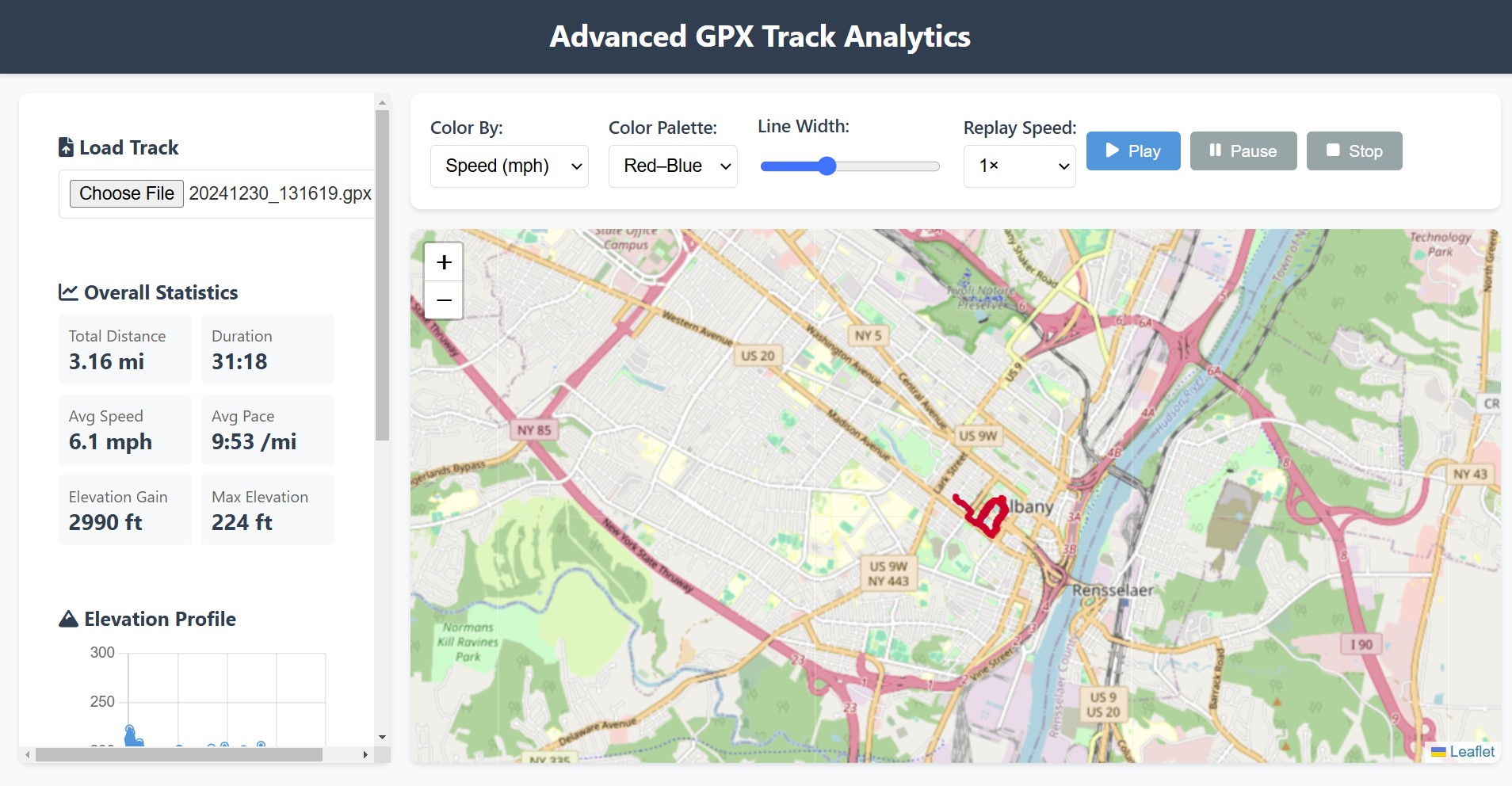
Task: Open the Color By dropdown
Action: coord(509,166)
